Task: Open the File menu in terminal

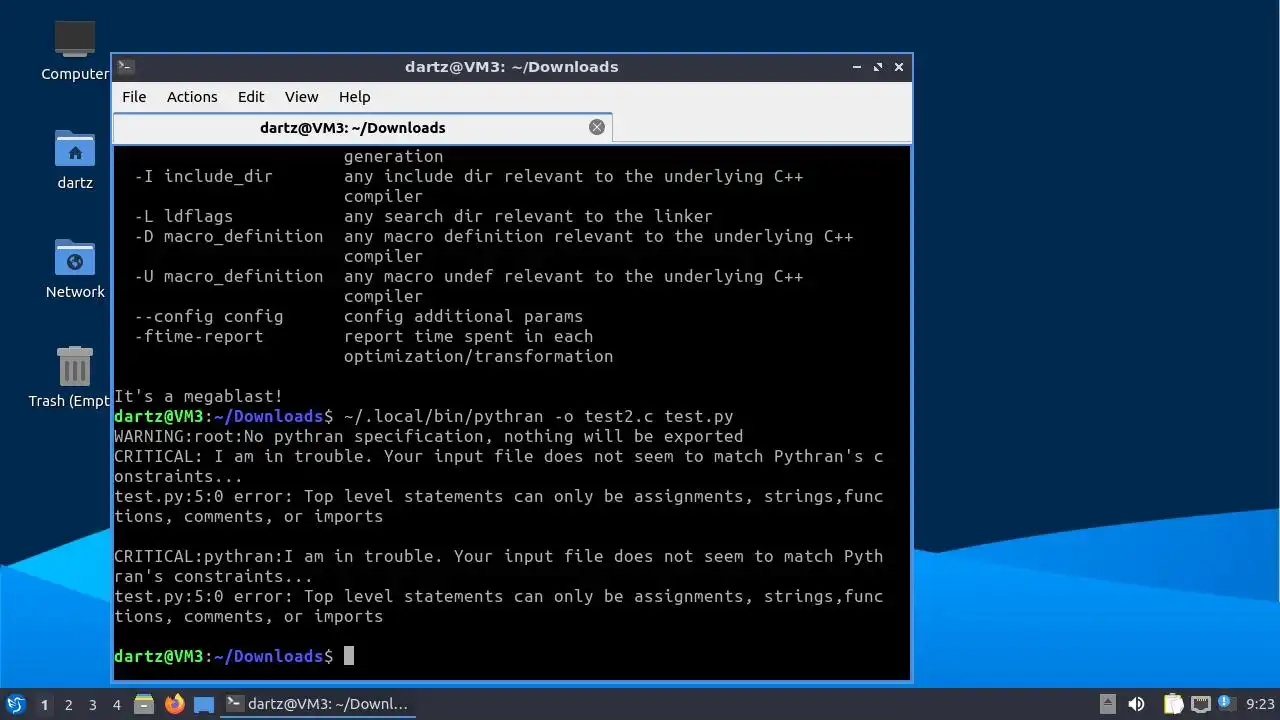Action: click(x=134, y=97)
